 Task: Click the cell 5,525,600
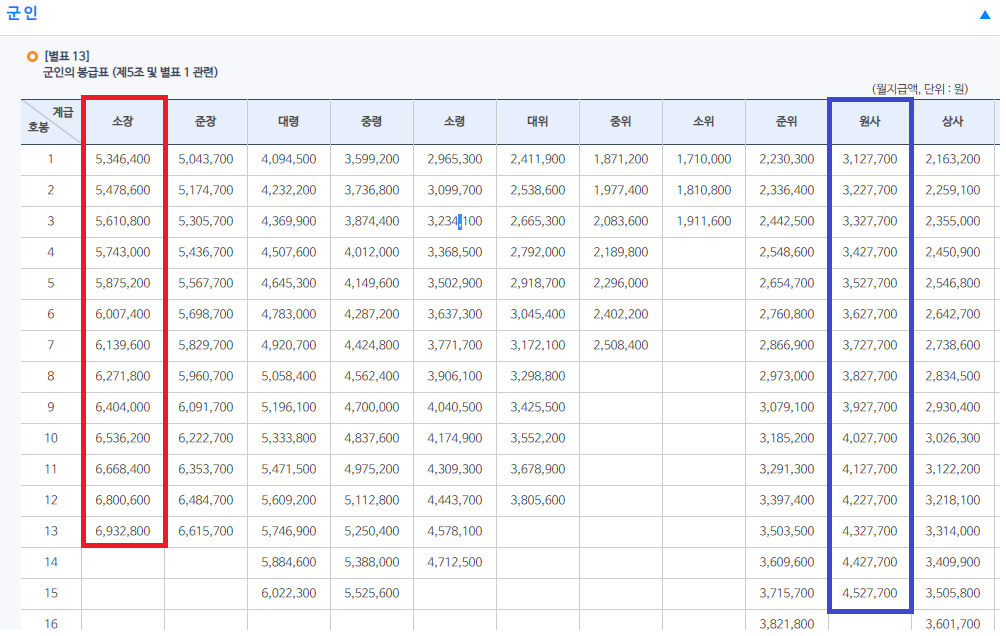pos(371,593)
